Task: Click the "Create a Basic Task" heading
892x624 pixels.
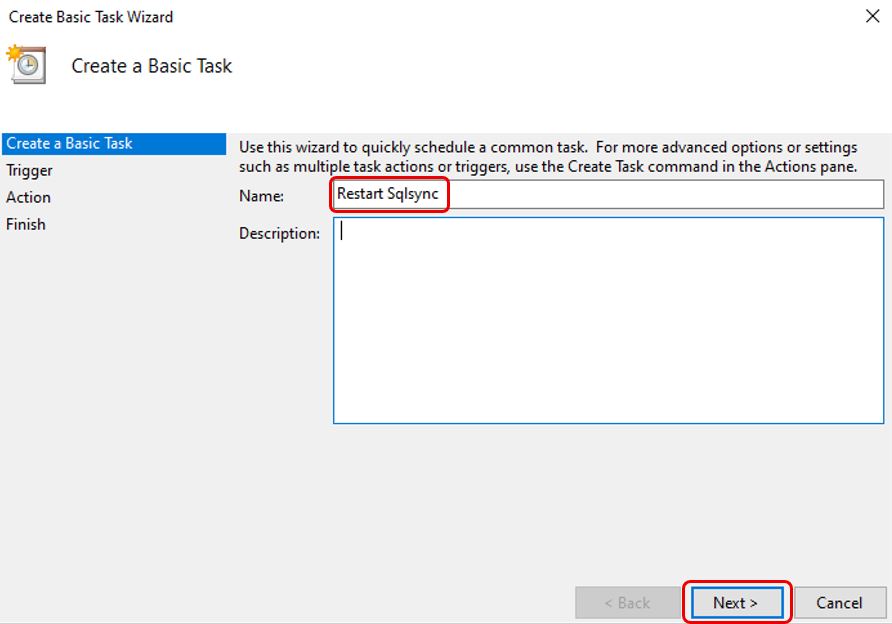Action: pos(150,66)
